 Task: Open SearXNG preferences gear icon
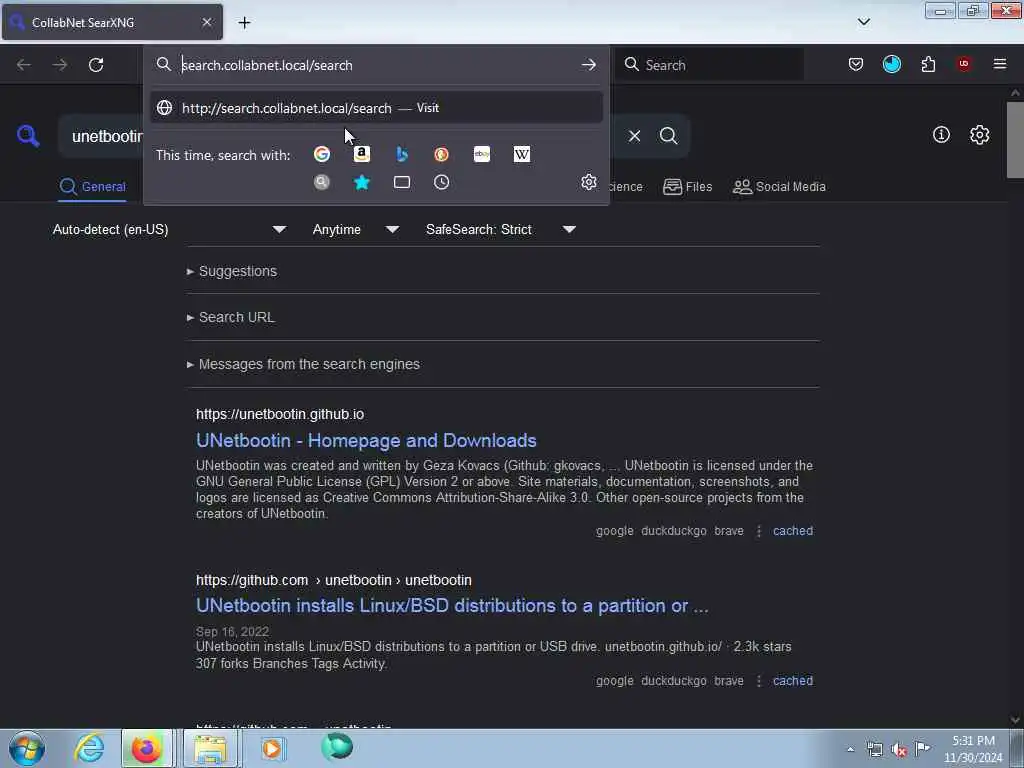click(979, 135)
